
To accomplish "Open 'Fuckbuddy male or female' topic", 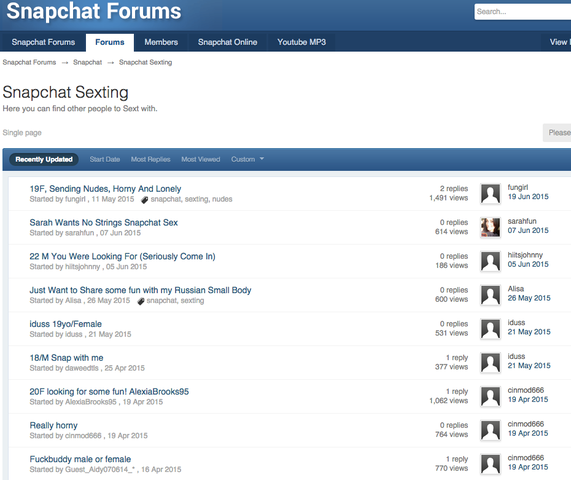I will click(80, 459).
